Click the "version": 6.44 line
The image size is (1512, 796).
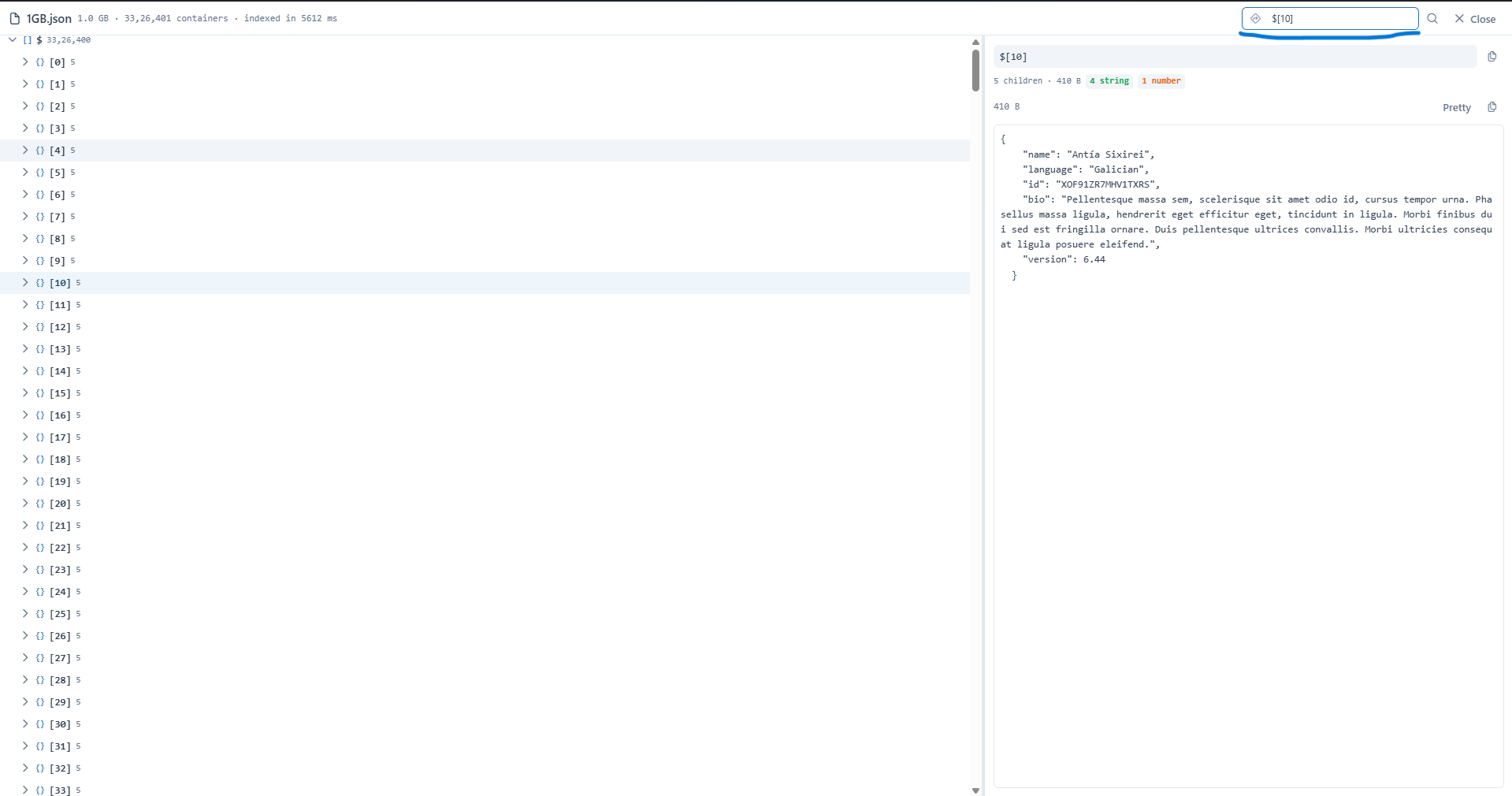1064,259
